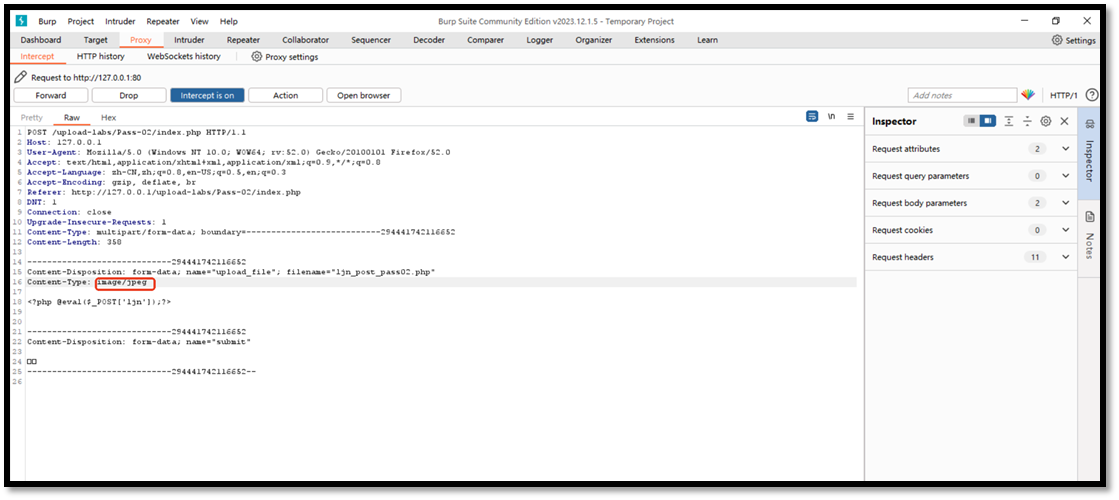Drop the intercepted request

point(129,95)
